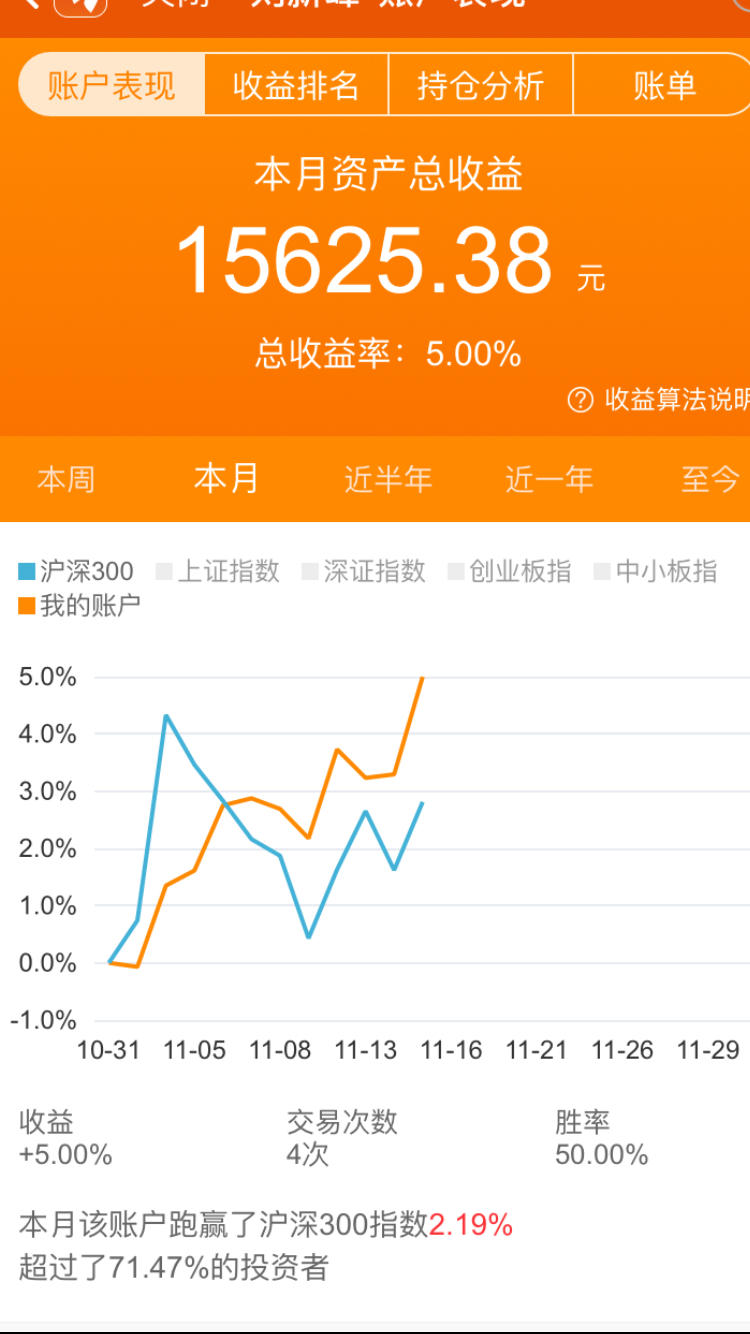Open the question mark help icon
The height and width of the screenshot is (1334, 750).
click(x=580, y=400)
